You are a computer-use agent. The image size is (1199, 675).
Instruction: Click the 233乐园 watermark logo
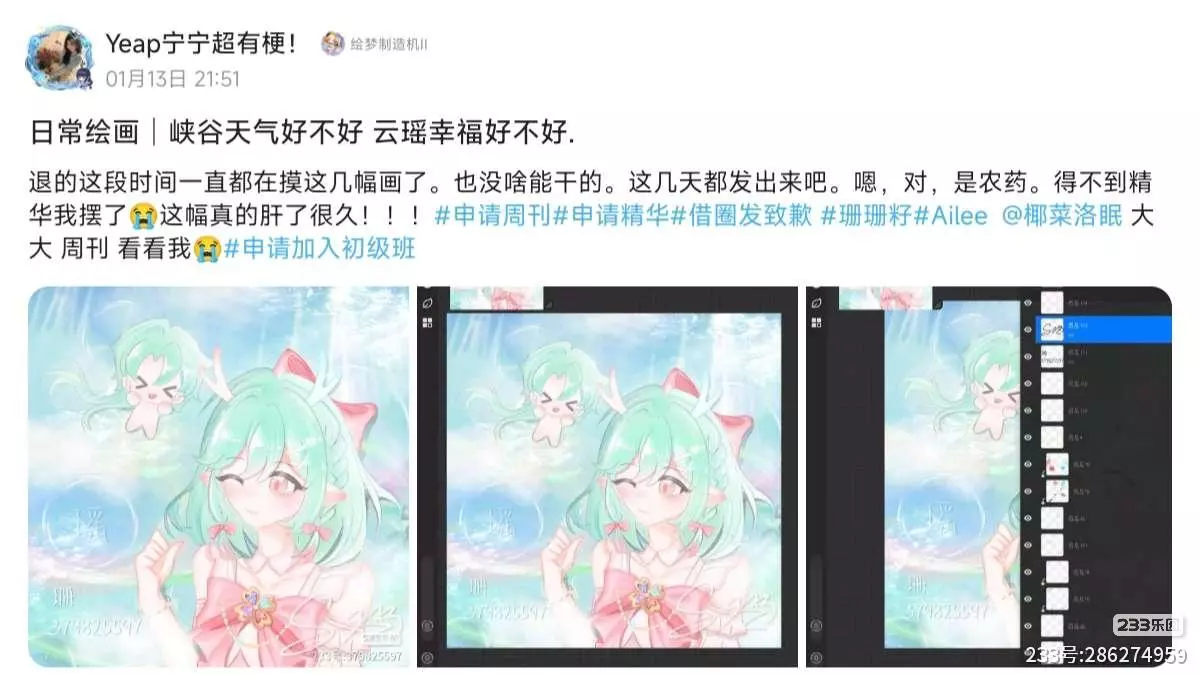[x=1148, y=625]
